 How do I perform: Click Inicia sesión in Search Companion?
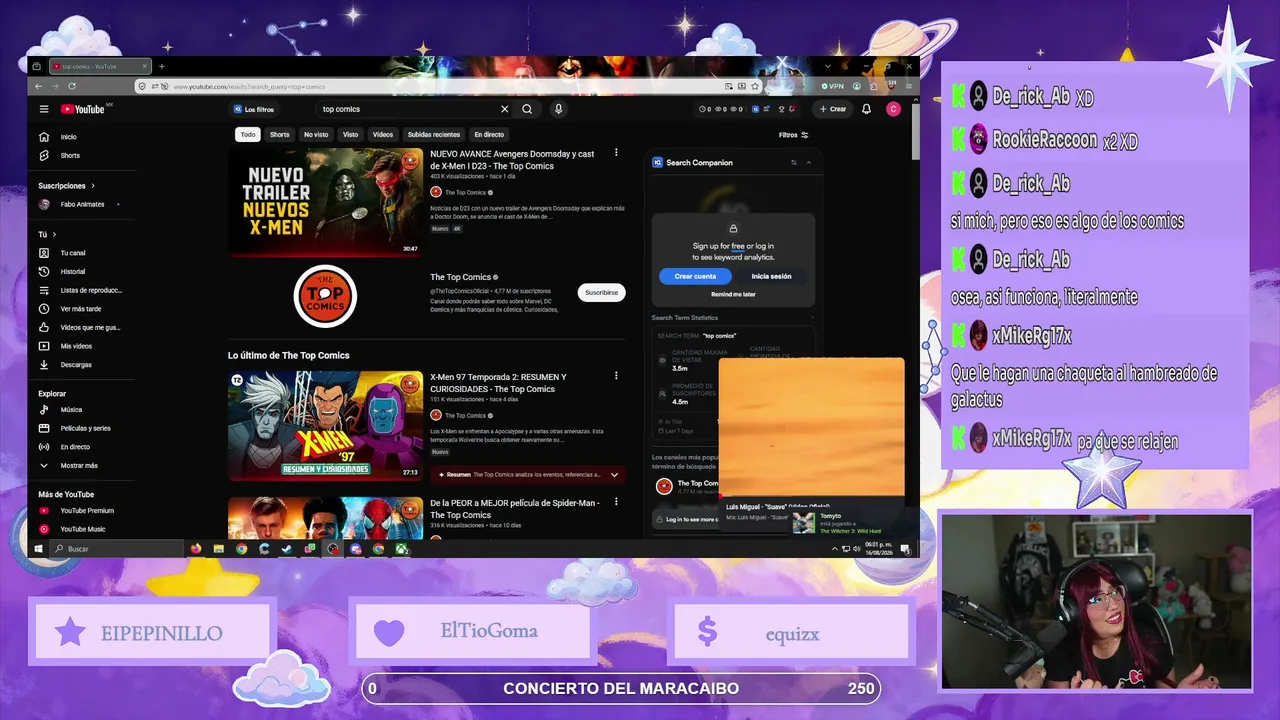coord(771,276)
